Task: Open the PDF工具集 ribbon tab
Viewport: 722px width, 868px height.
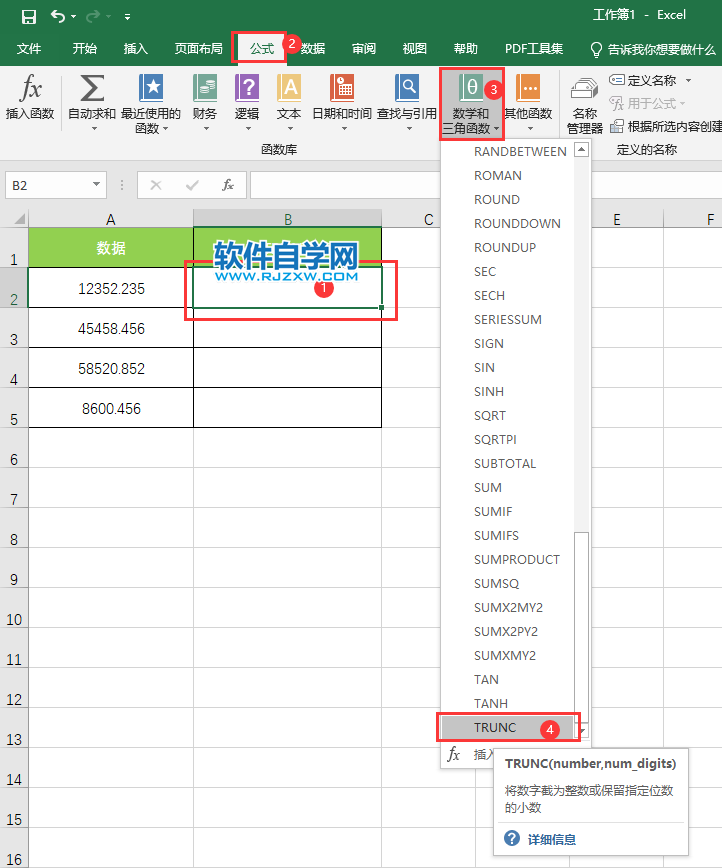Action: click(x=534, y=49)
